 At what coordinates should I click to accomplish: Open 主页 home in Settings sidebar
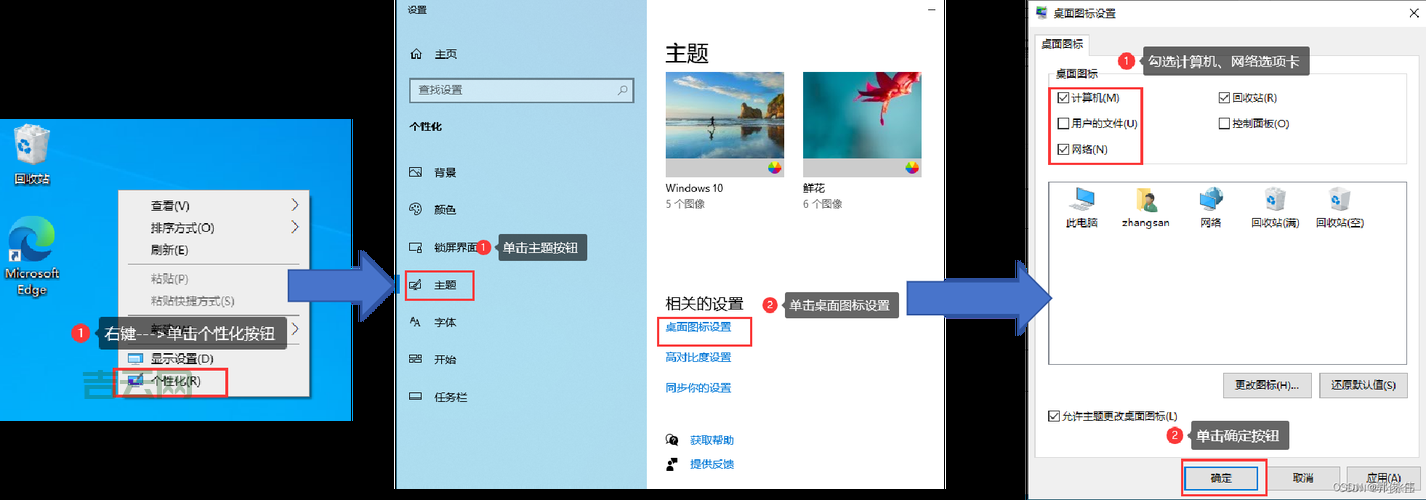(433, 54)
